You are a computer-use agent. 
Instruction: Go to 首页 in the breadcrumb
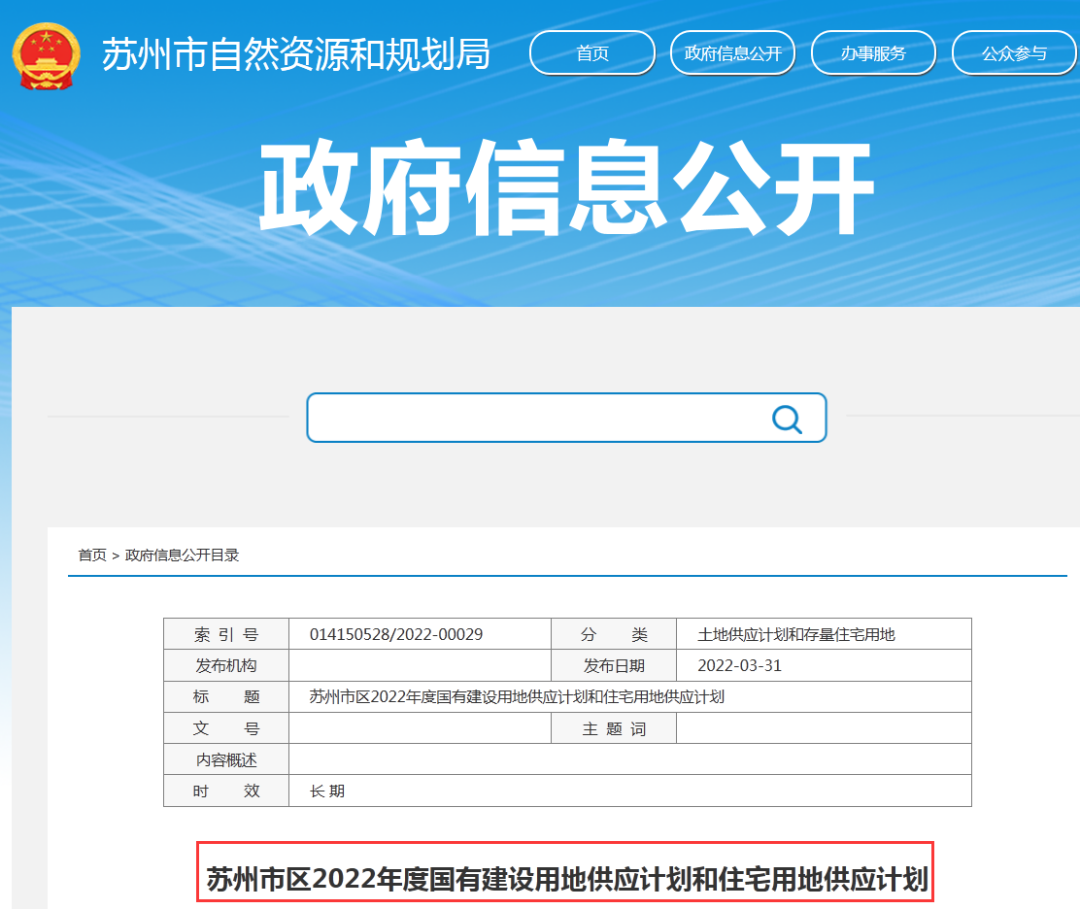(92, 555)
